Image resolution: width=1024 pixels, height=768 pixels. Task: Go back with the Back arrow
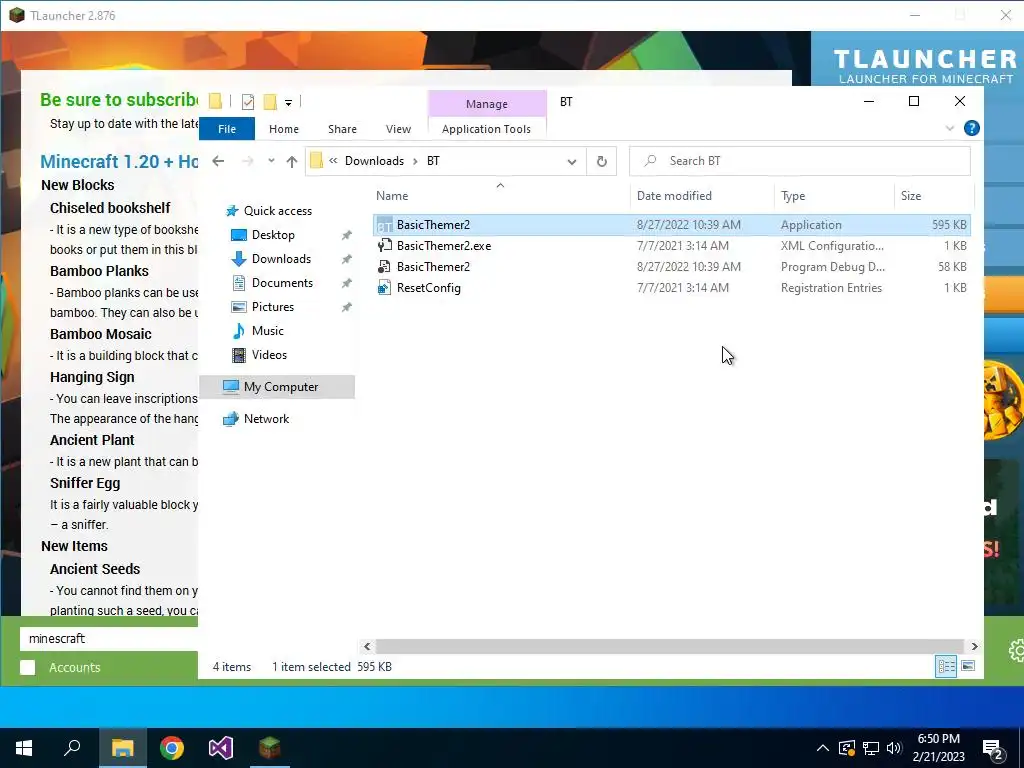[x=218, y=161]
